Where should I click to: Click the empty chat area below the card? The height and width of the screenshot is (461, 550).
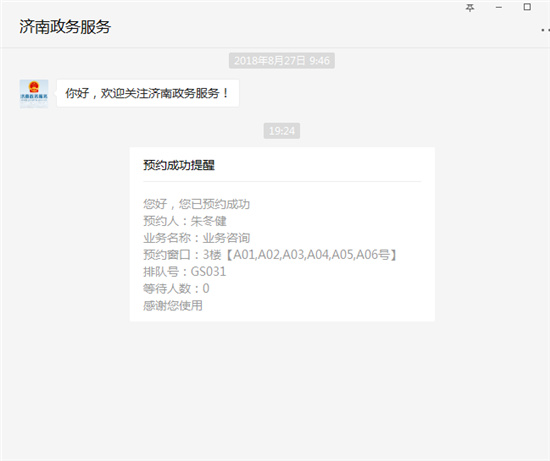pyautogui.click(x=275, y=389)
